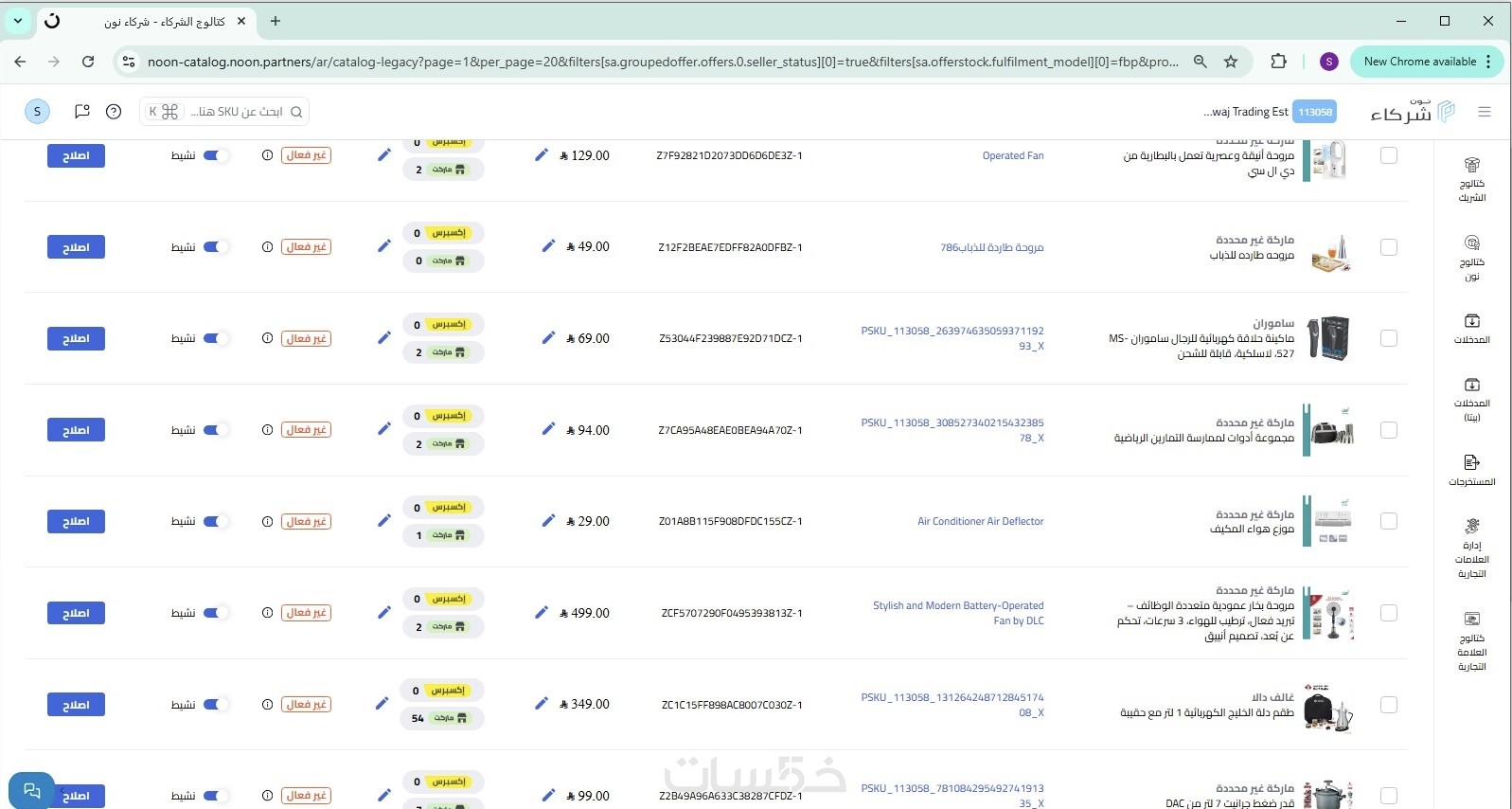Open the imports beta sidebar item
1512x809 pixels.
tap(1471, 400)
